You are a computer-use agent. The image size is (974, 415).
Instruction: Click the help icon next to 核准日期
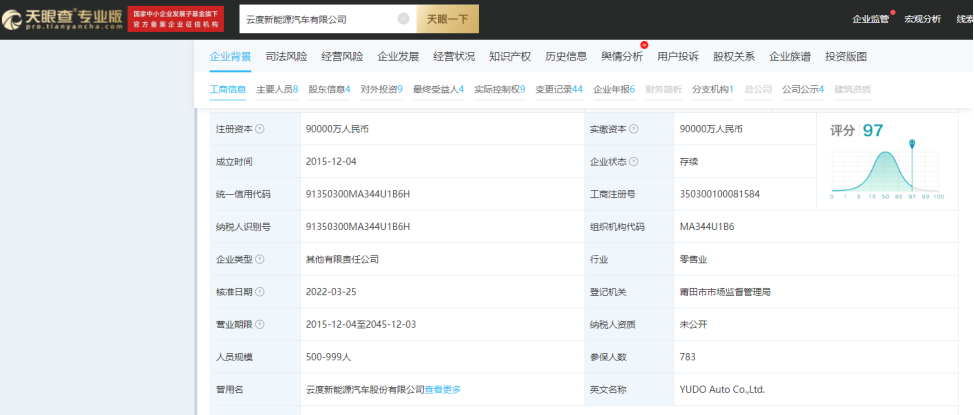pos(260,292)
